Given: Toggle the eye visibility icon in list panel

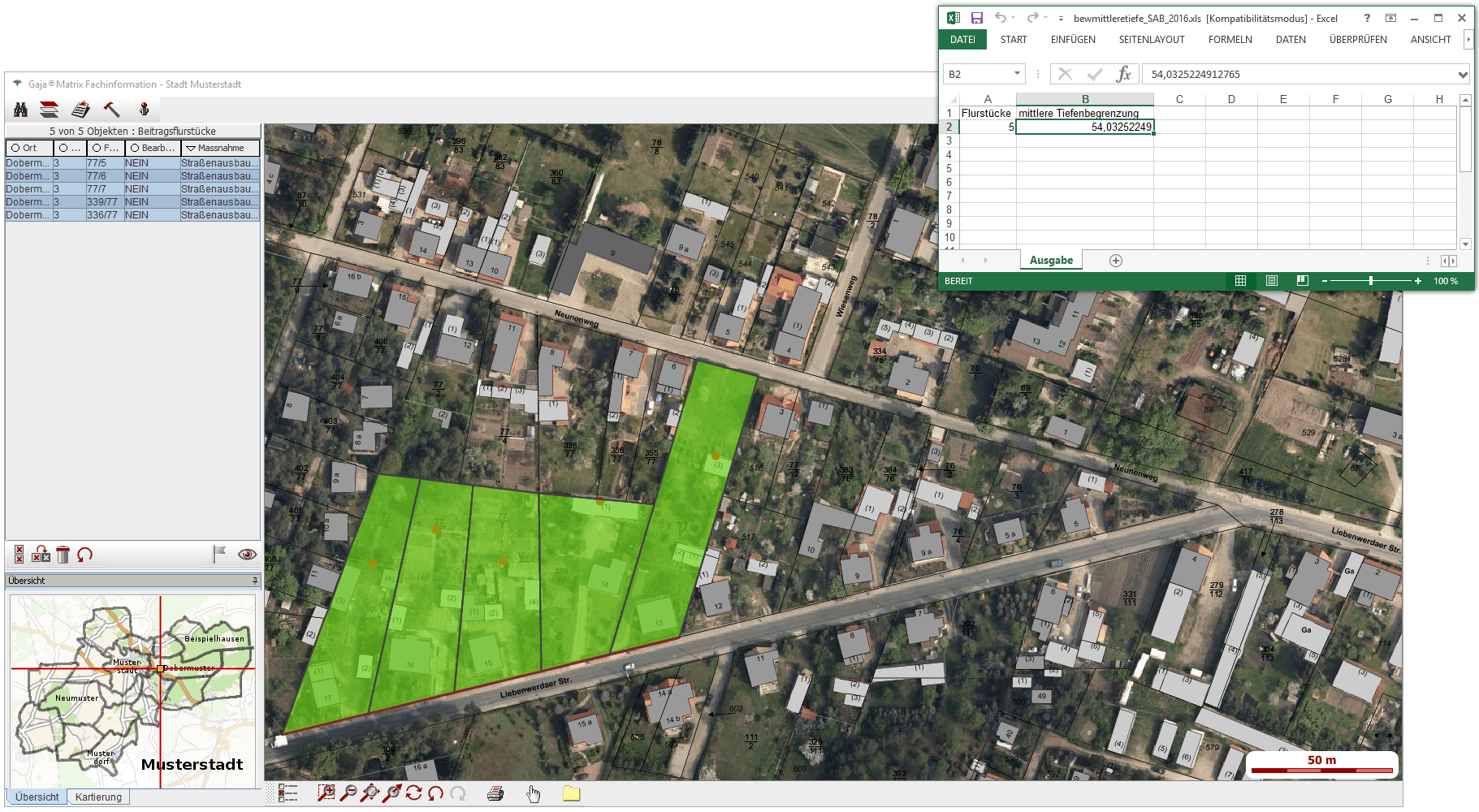Looking at the screenshot, I should (x=247, y=555).
